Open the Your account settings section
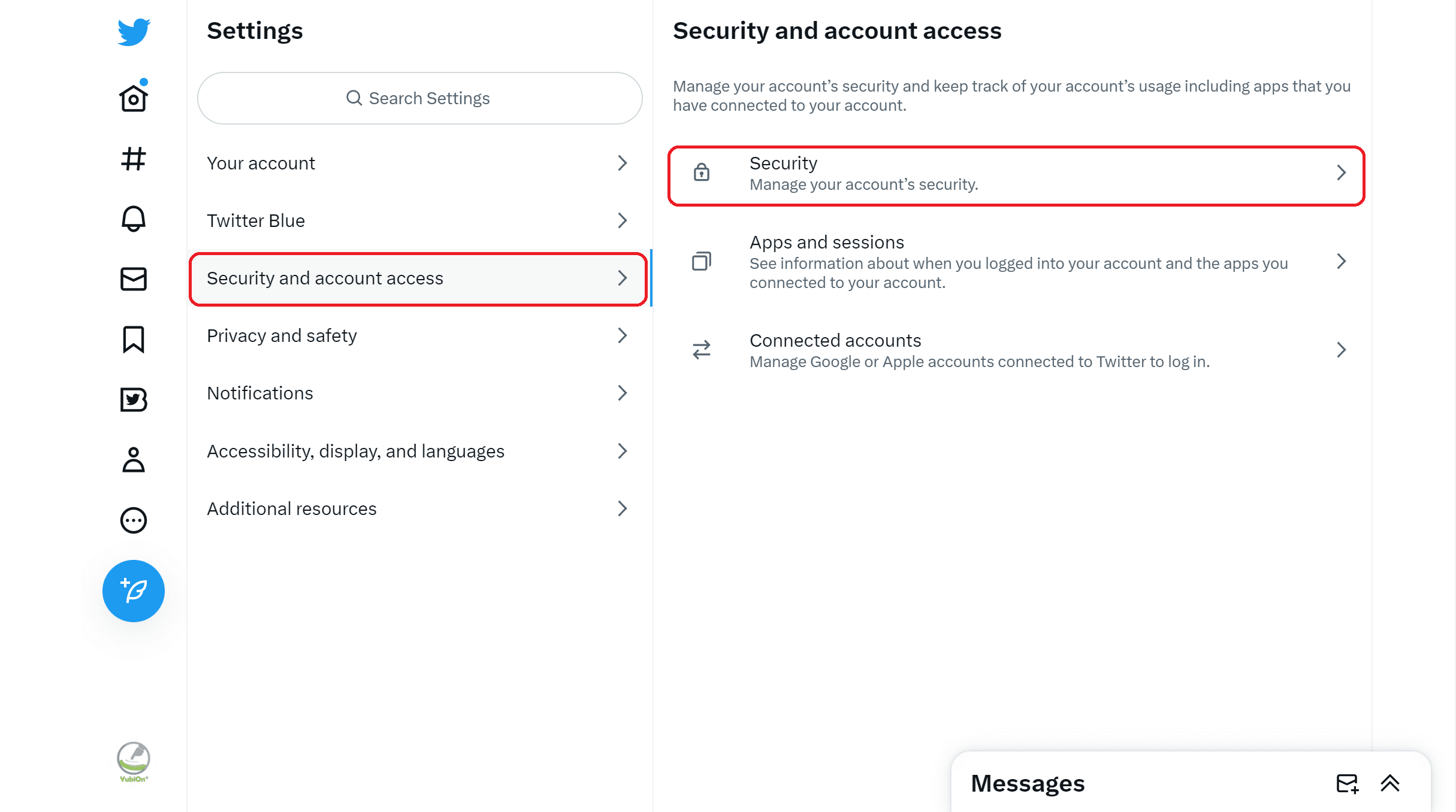The width and height of the screenshot is (1456, 812). click(419, 163)
